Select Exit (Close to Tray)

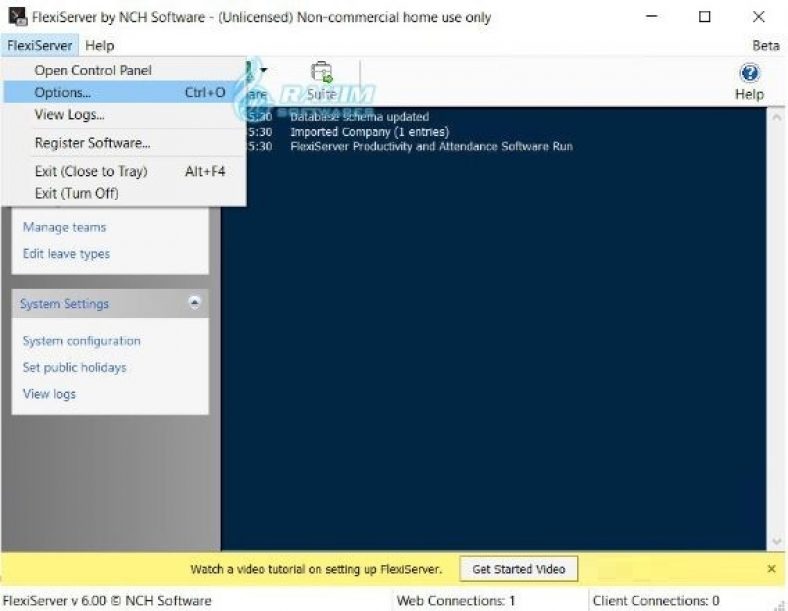pos(124,171)
